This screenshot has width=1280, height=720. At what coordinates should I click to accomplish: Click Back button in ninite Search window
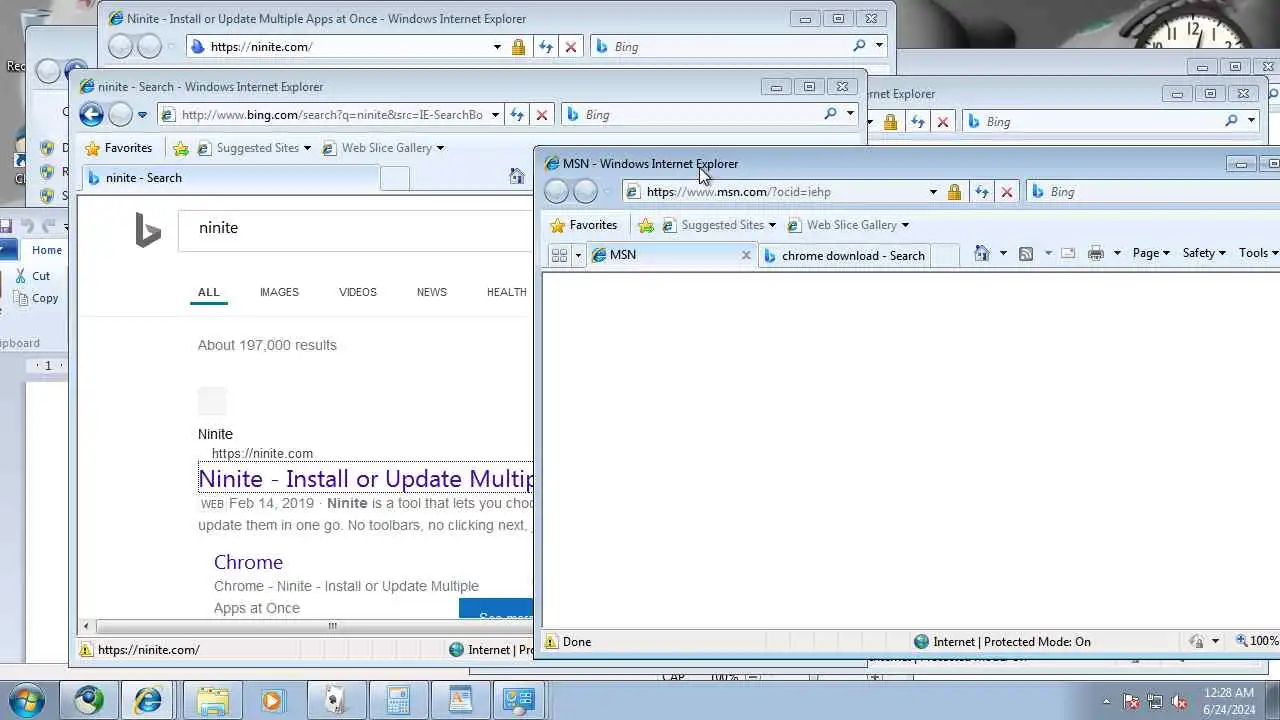coord(91,114)
